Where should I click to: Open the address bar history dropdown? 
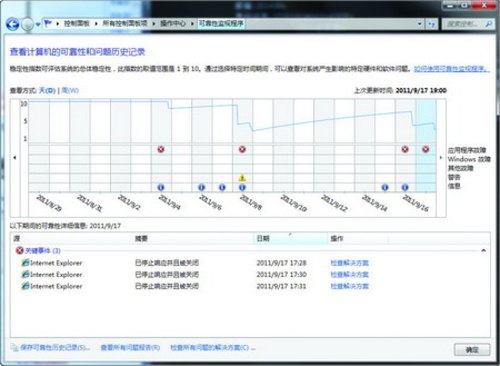(420, 24)
